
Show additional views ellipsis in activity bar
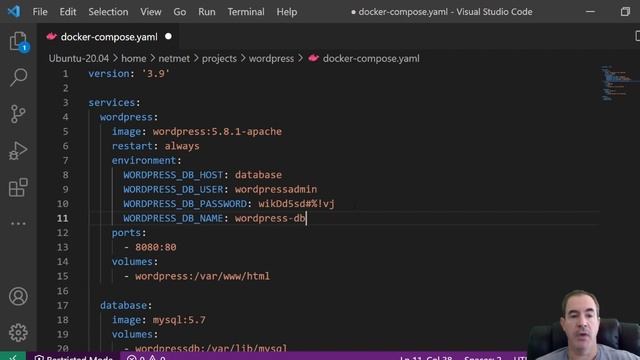click(x=18, y=224)
